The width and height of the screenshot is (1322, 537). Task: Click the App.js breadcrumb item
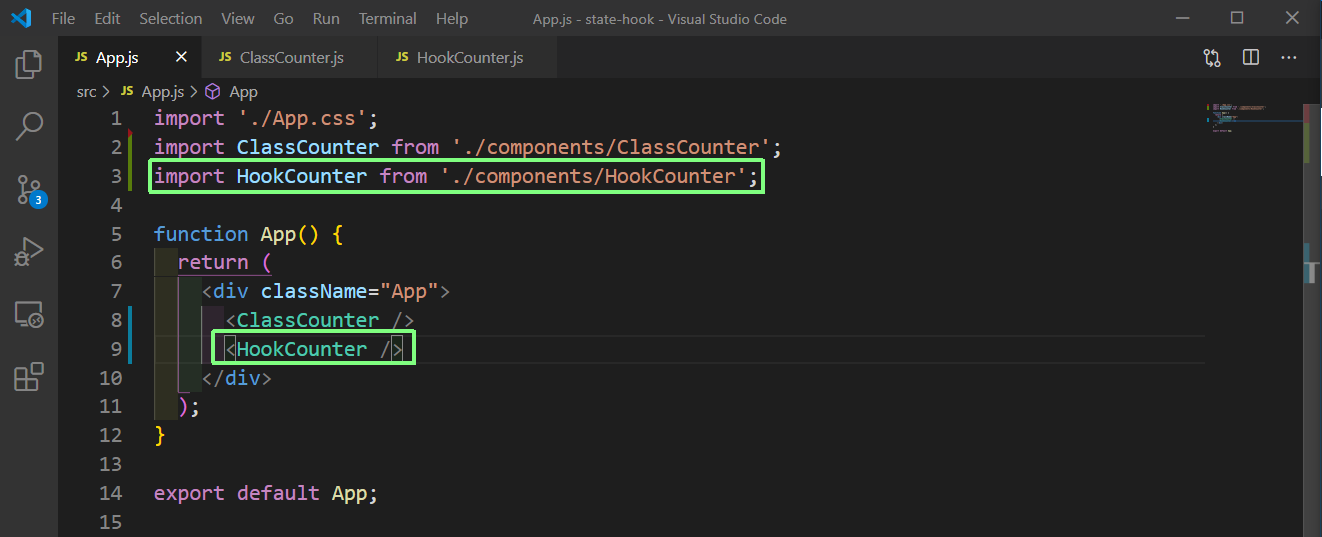coord(152,92)
